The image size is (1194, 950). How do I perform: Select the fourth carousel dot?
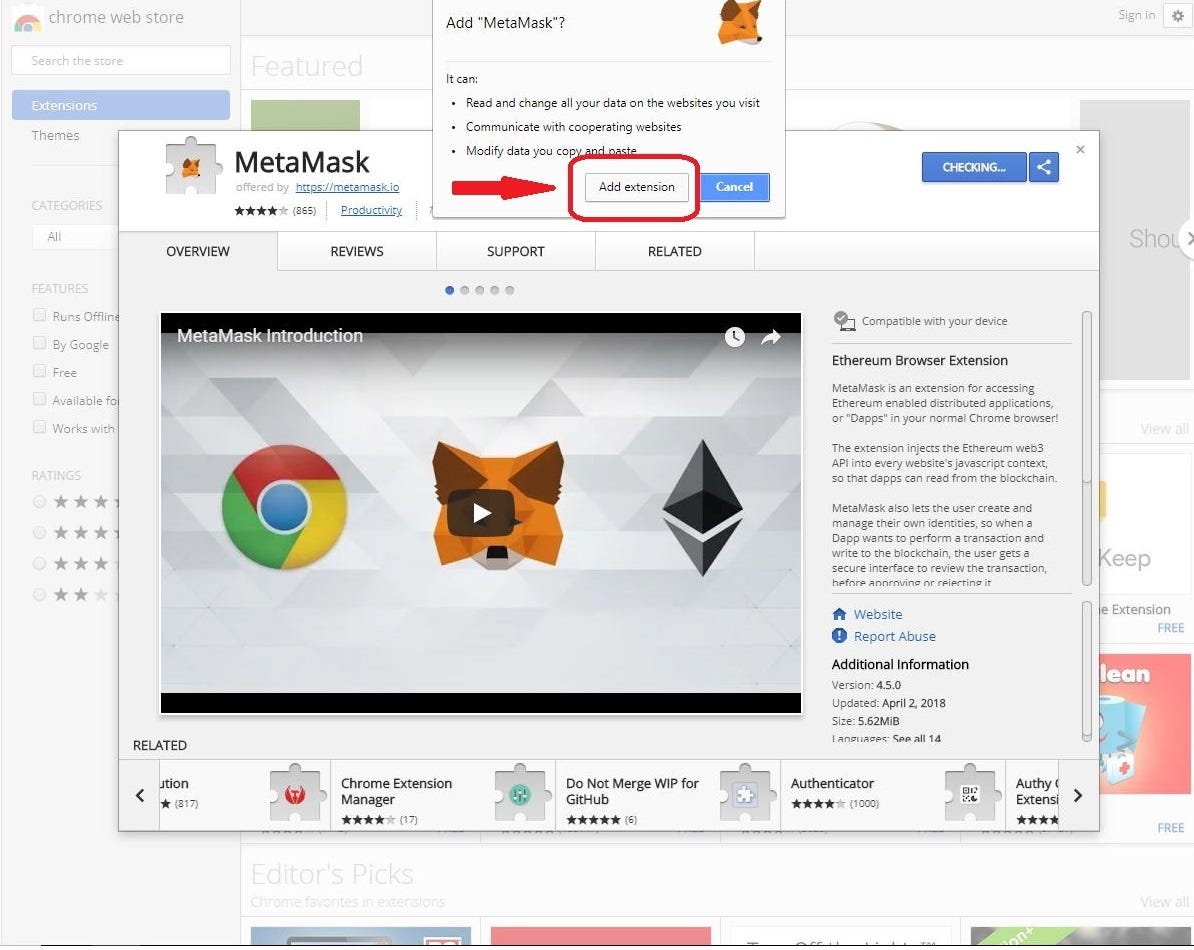[x=495, y=290]
